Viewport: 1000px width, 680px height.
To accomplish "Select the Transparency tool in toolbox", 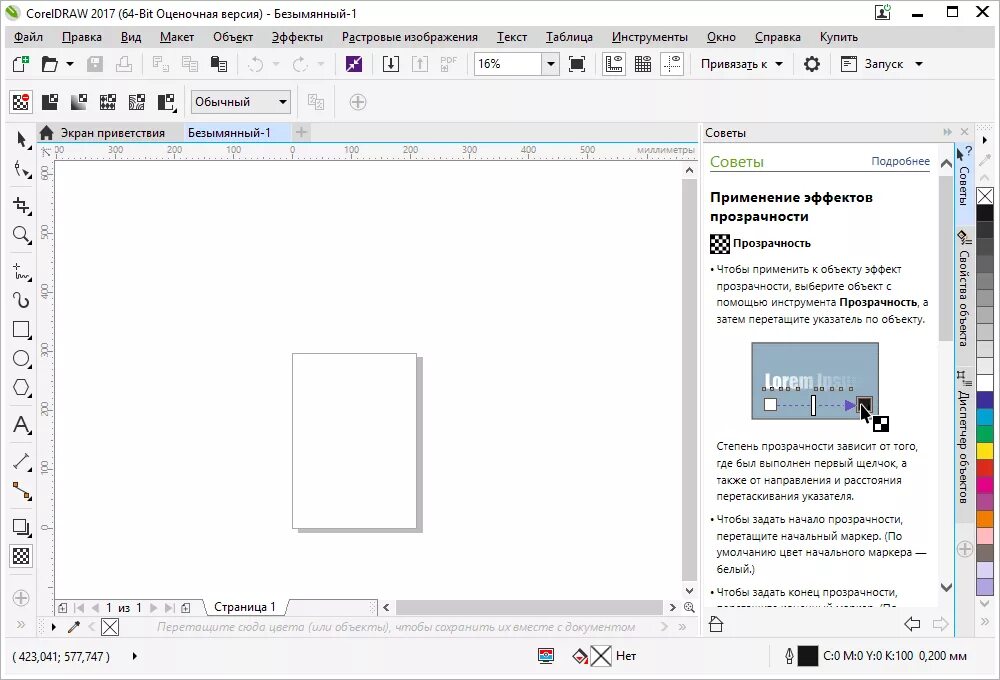I will (21, 556).
